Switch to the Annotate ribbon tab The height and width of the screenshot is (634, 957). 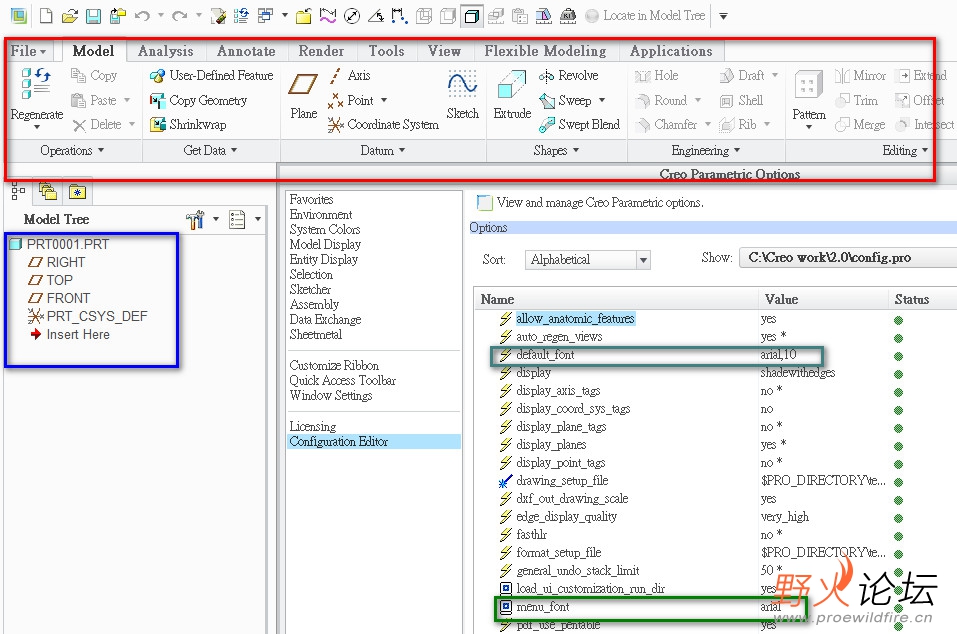[246, 51]
